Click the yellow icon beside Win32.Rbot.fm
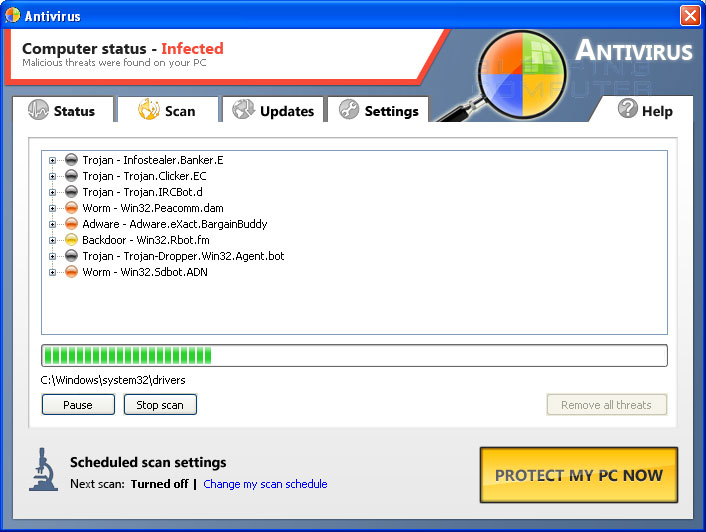Viewport: 706px width, 532px height. tap(71, 239)
